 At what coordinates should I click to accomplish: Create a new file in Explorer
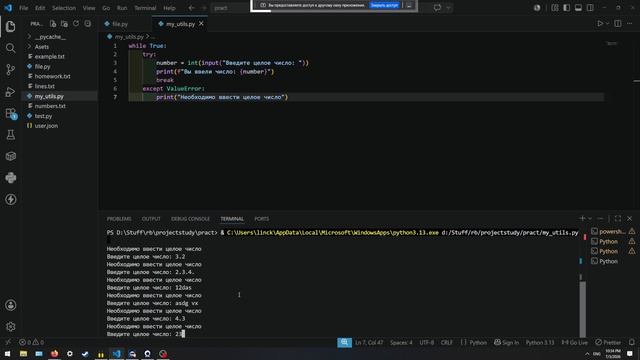point(53,24)
